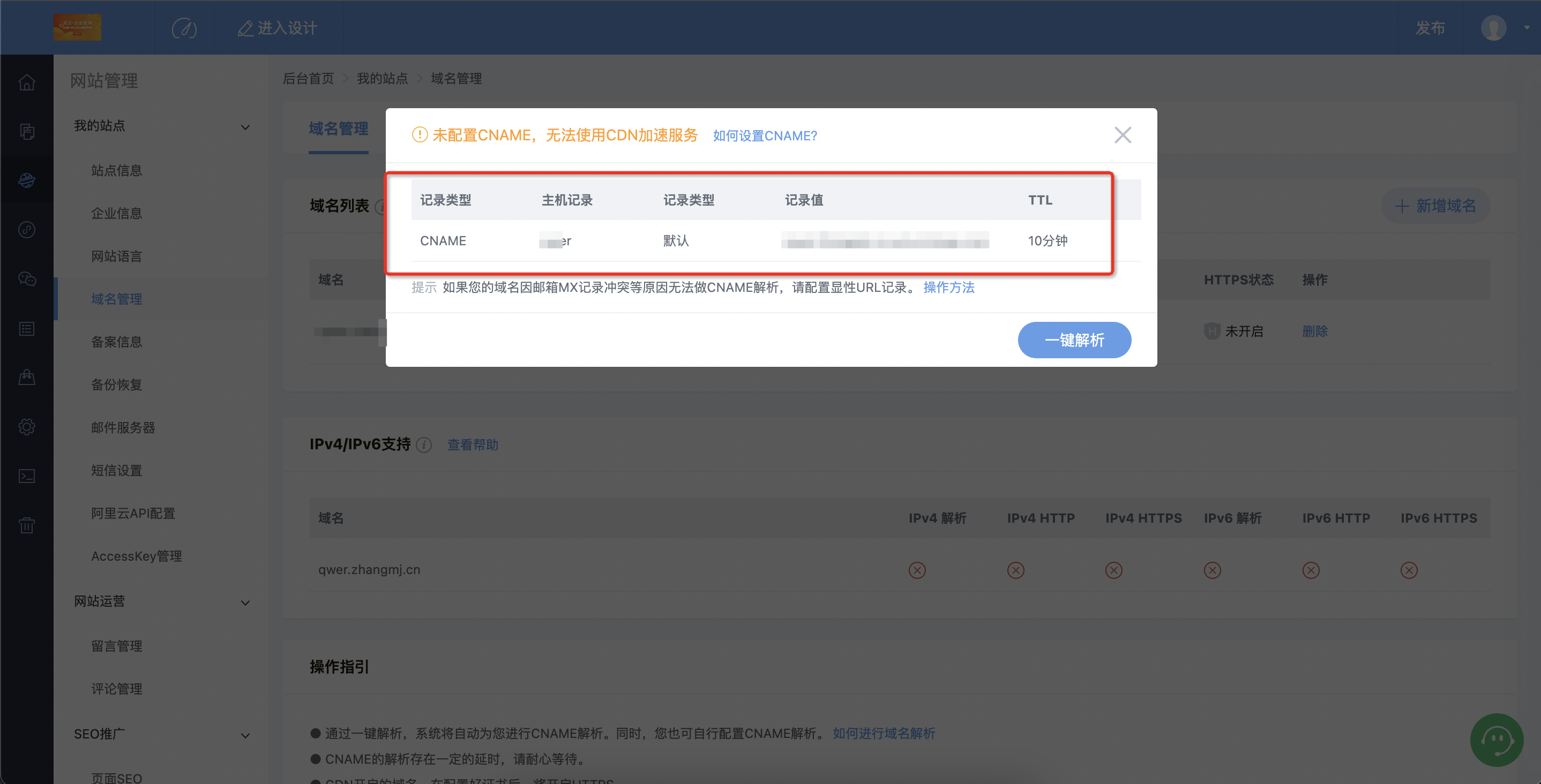Click 删除 in the domain row
Viewport: 1541px width, 784px height.
point(1315,331)
